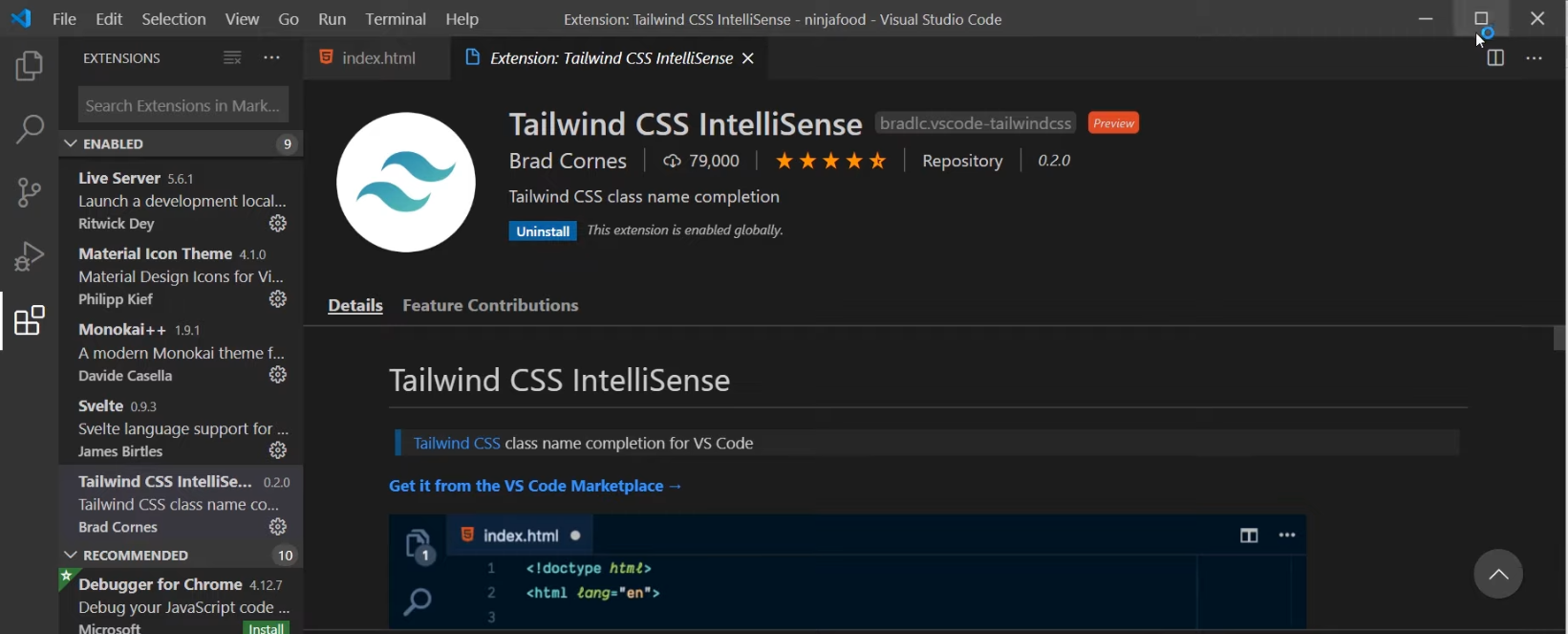Select Tailwind CSS IntelliSense in the sidebar list
Screen dimensions: 1568x634
coord(182,504)
